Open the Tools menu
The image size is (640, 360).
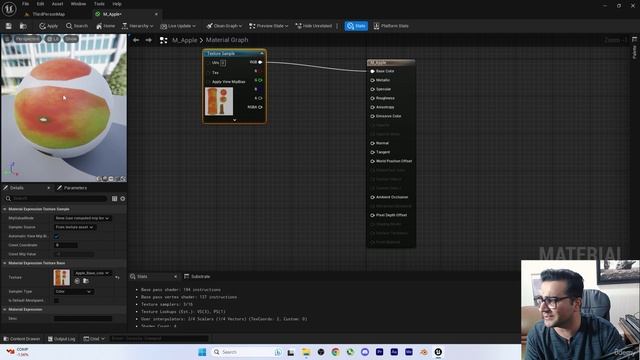pyautogui.click(x=99, y=4)
